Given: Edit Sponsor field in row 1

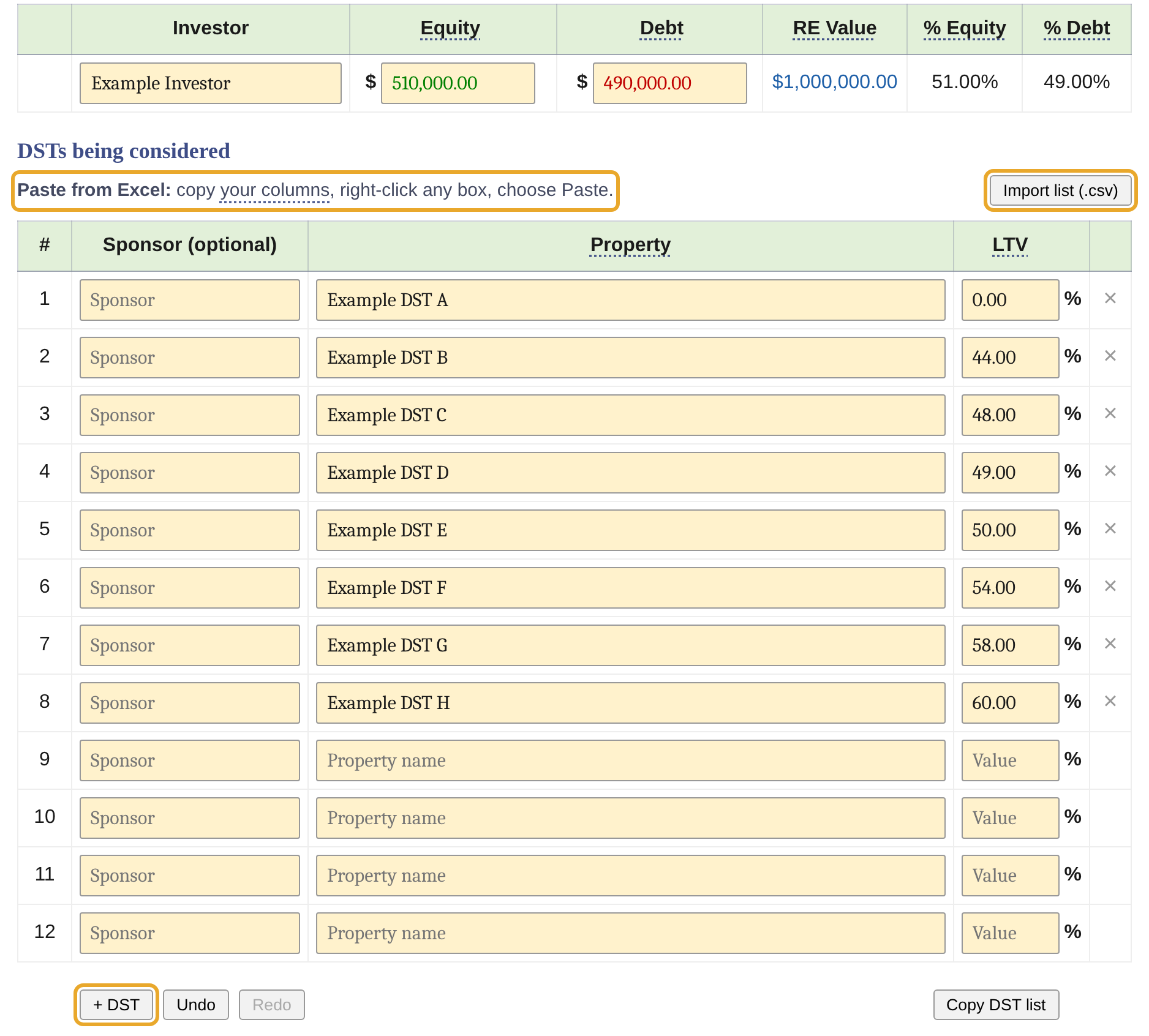Looking at the screenshot, I should pos(190,300).
